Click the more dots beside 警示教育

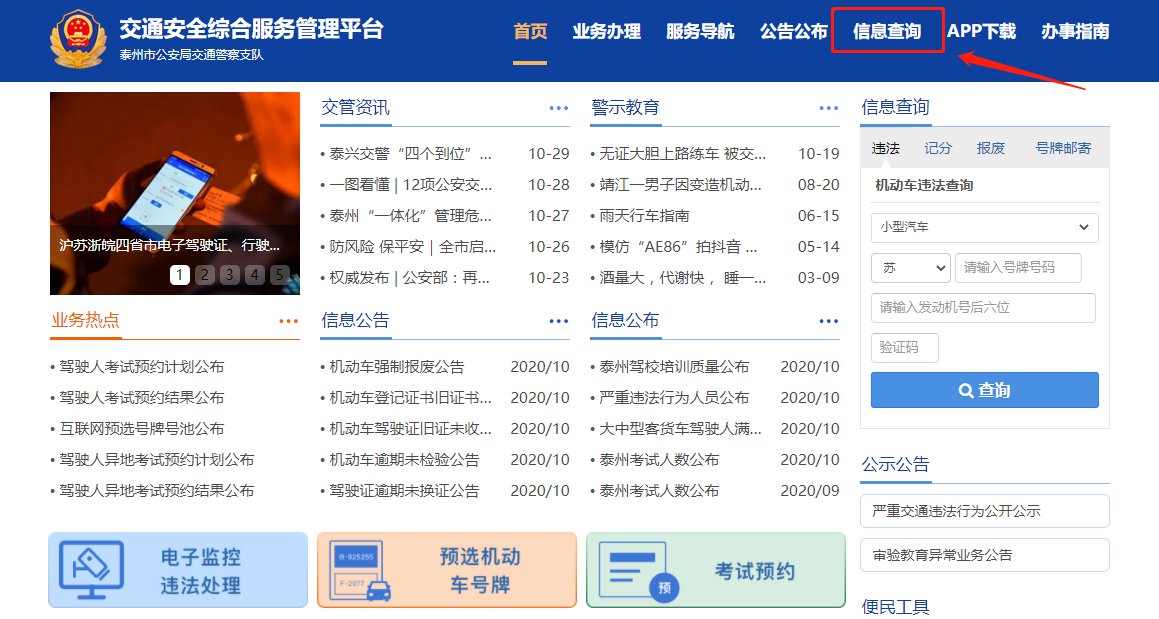(828, 108)
